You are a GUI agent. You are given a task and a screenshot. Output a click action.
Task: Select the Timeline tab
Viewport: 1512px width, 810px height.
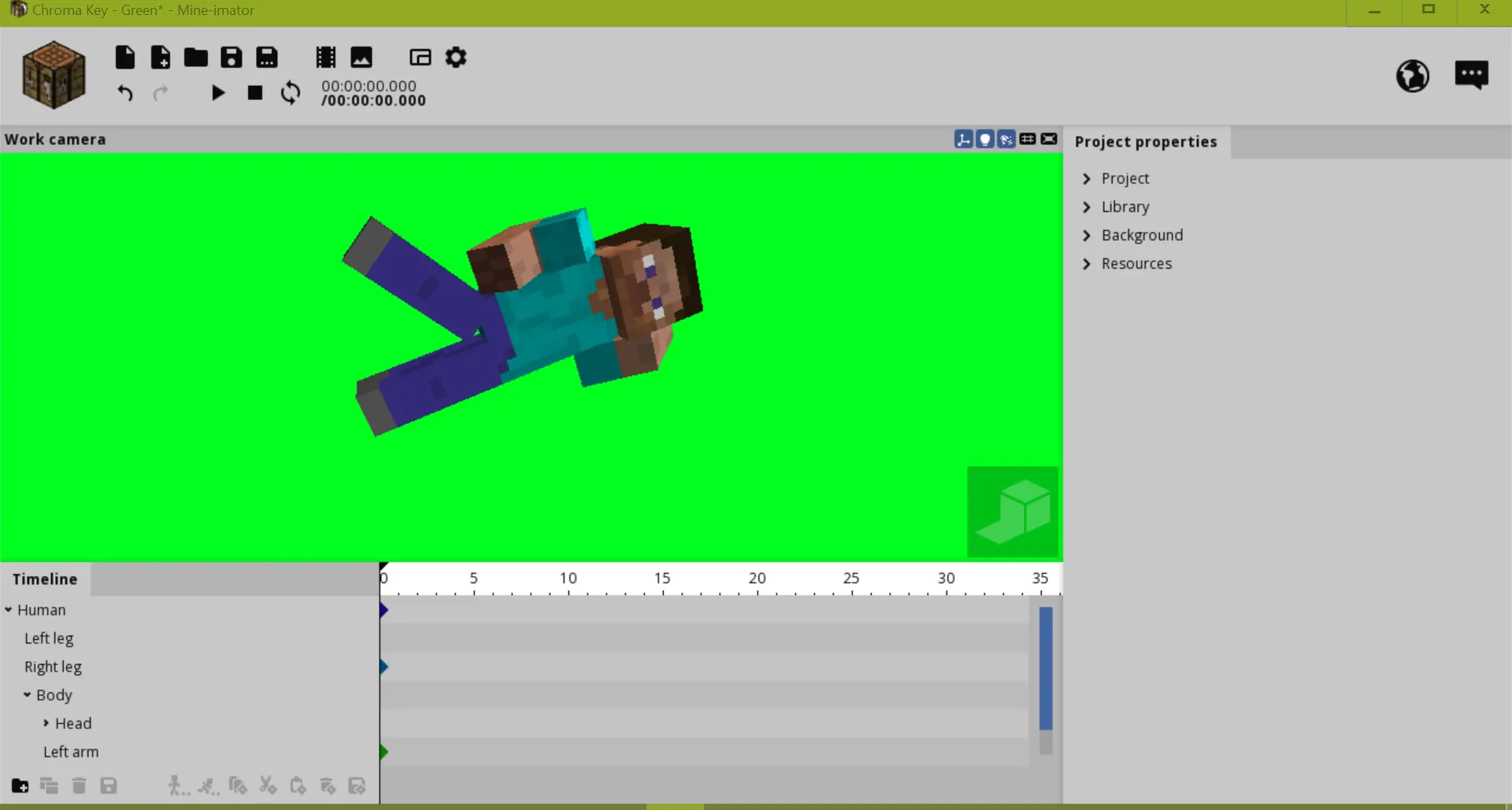point(45,579)
